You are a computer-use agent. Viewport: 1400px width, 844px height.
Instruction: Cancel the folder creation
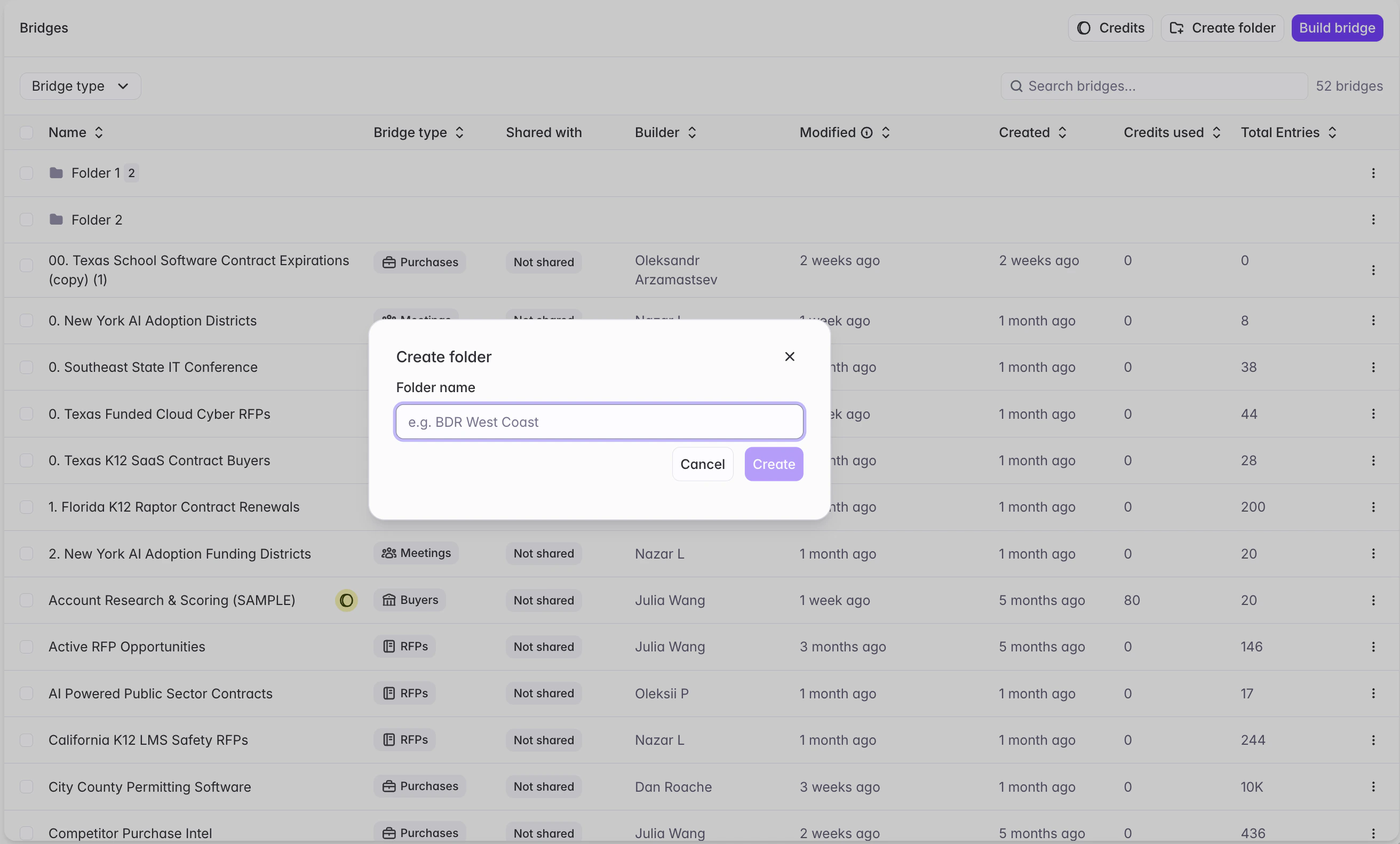click(x=702, y=464)
